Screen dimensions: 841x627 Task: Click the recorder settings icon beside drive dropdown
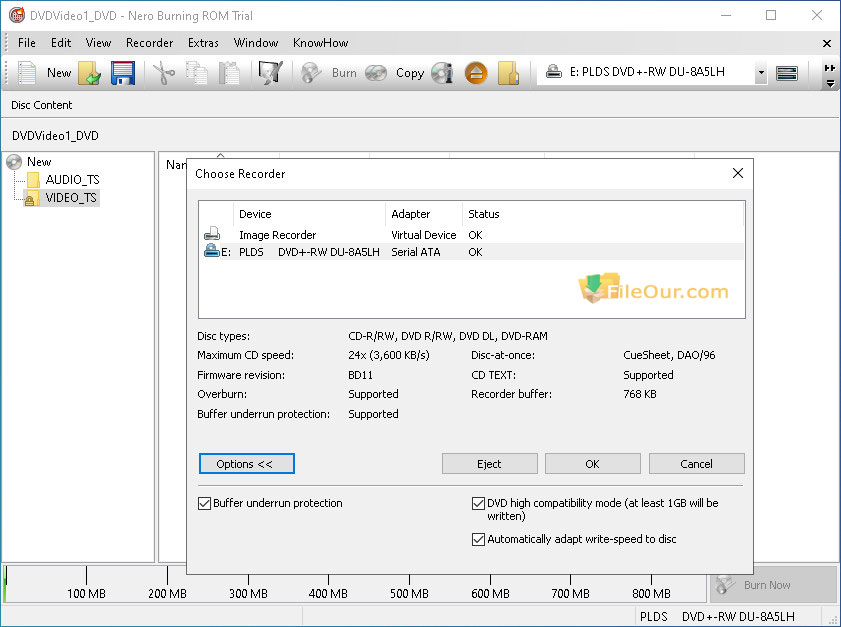pos(787,73)
